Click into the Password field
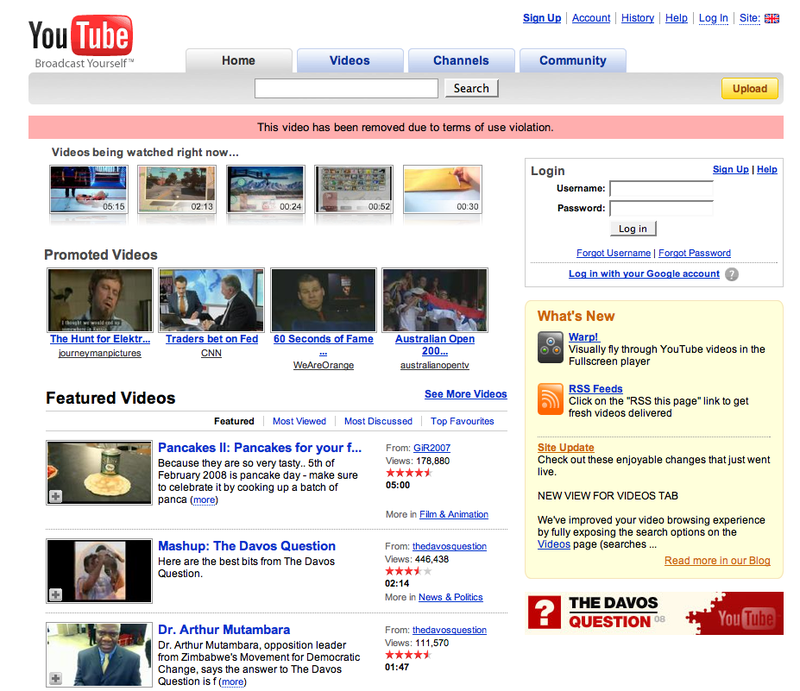 661,209
